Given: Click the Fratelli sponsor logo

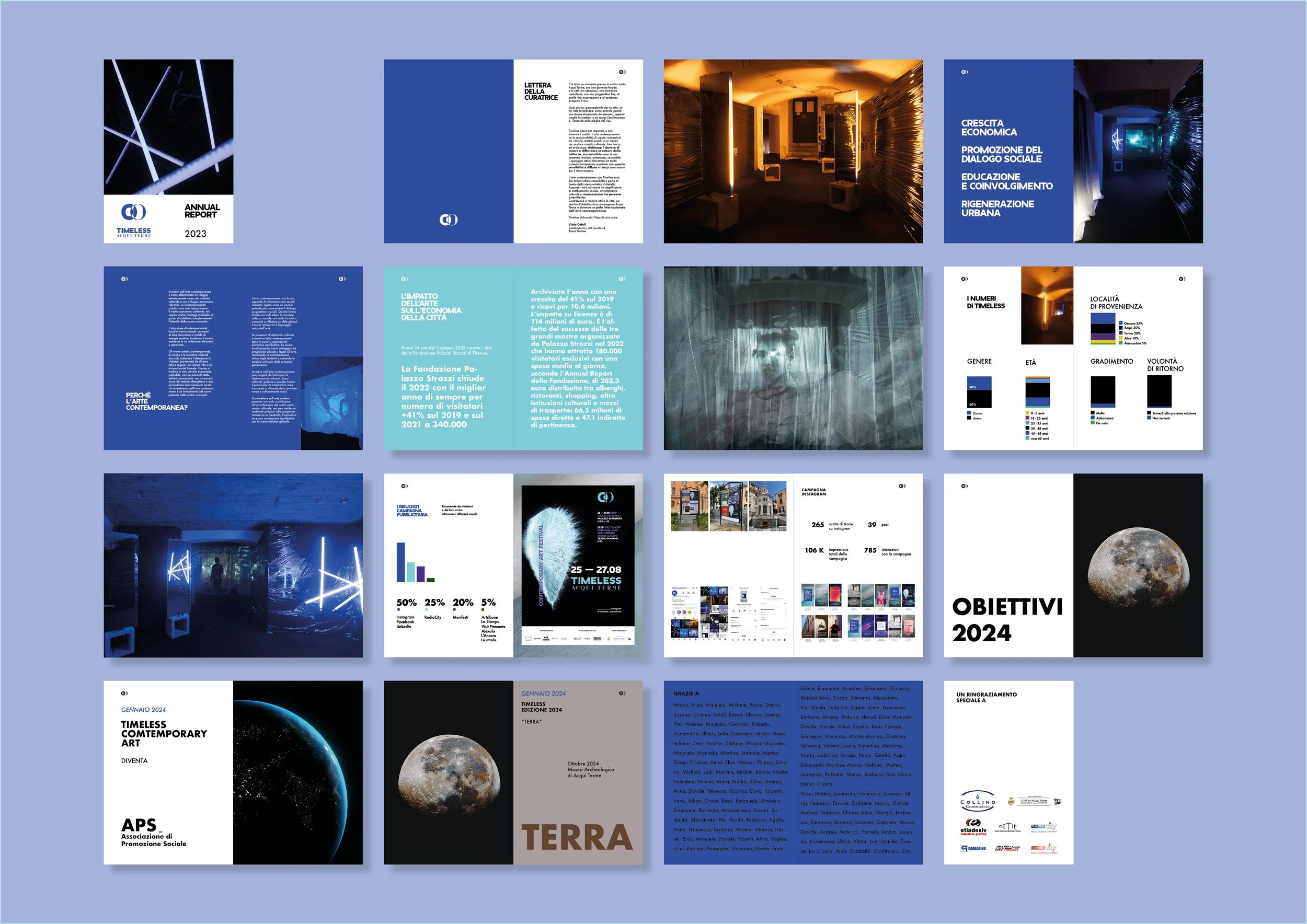Looking at the screenshot, I should (x=1007, y=848).
